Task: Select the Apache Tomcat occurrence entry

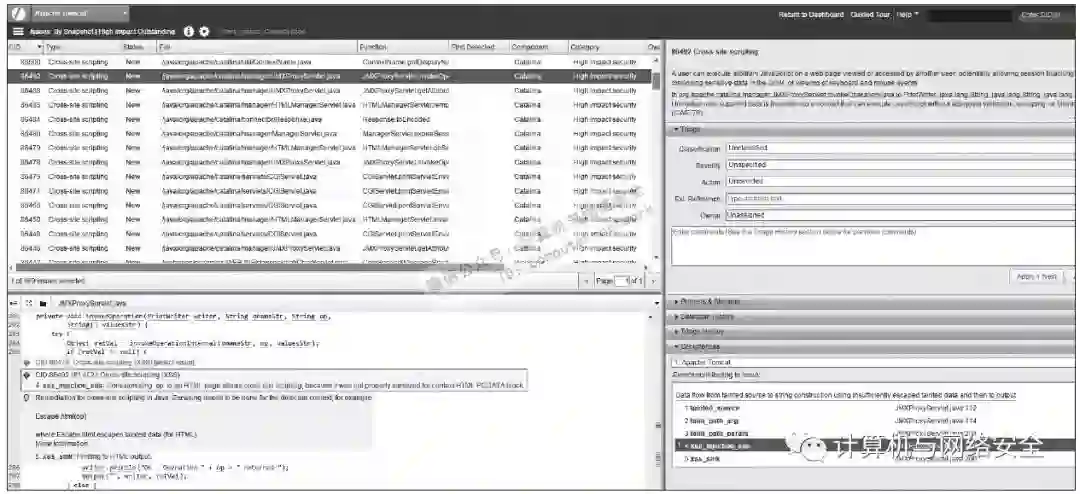Action: click(873, 362)
